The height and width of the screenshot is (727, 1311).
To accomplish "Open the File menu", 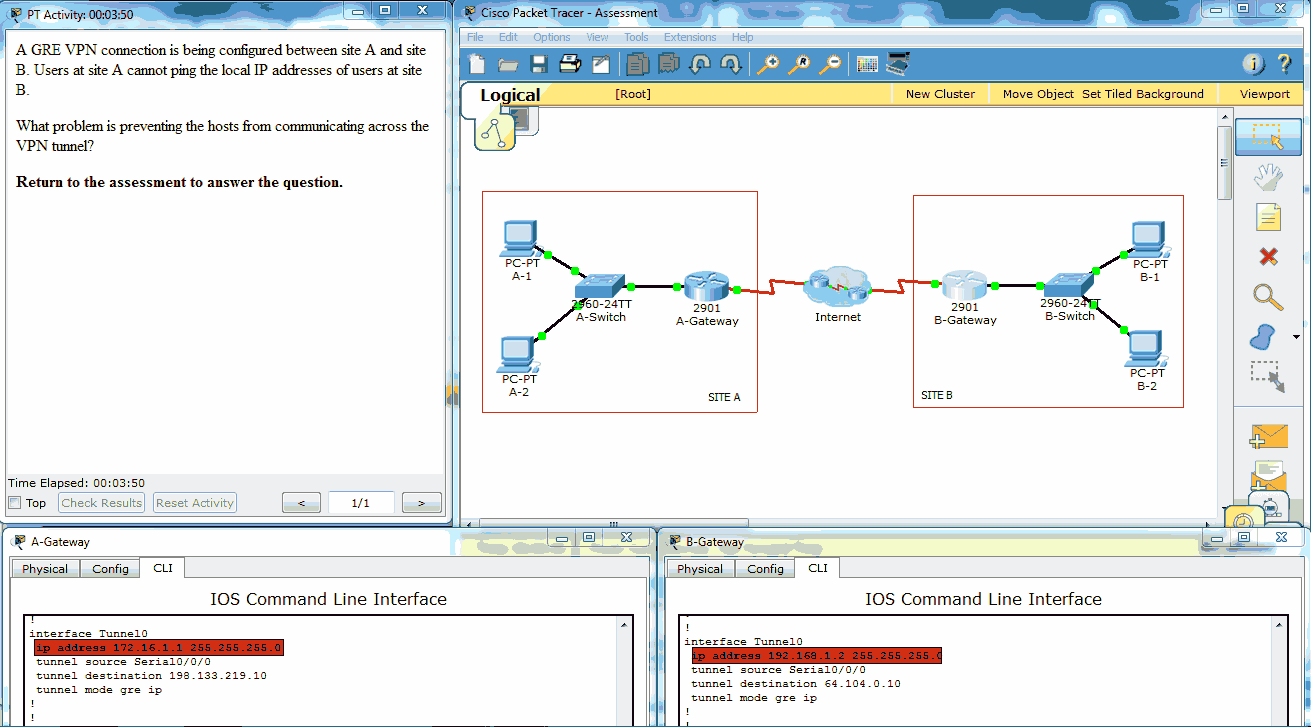I will point(475,37).
